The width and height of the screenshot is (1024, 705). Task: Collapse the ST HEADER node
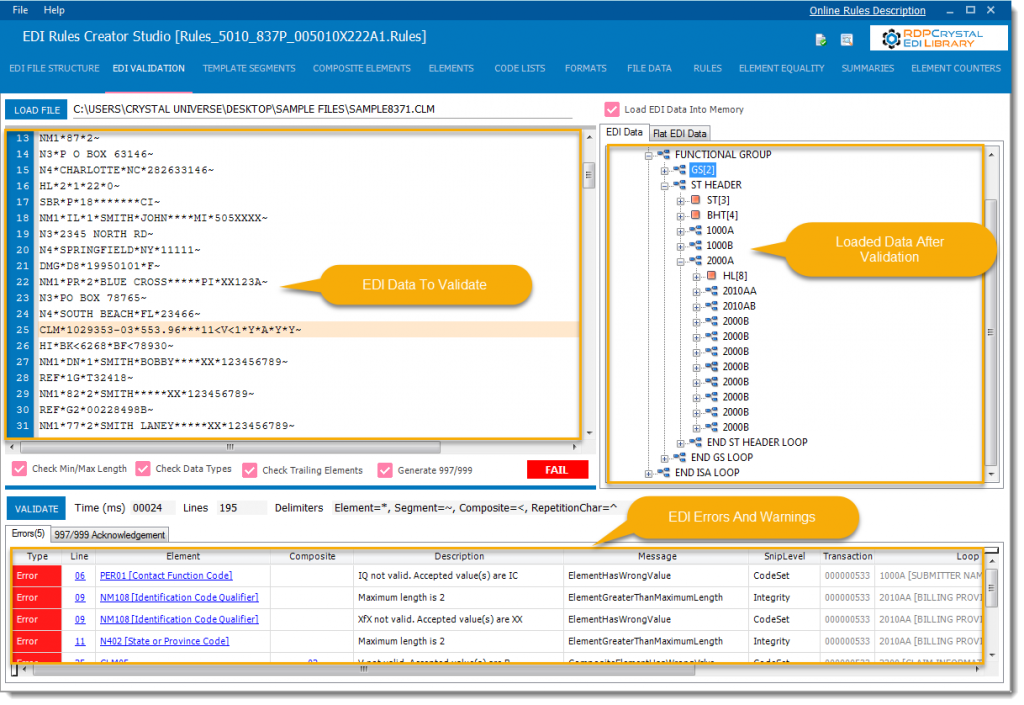(x=663, y=185)
